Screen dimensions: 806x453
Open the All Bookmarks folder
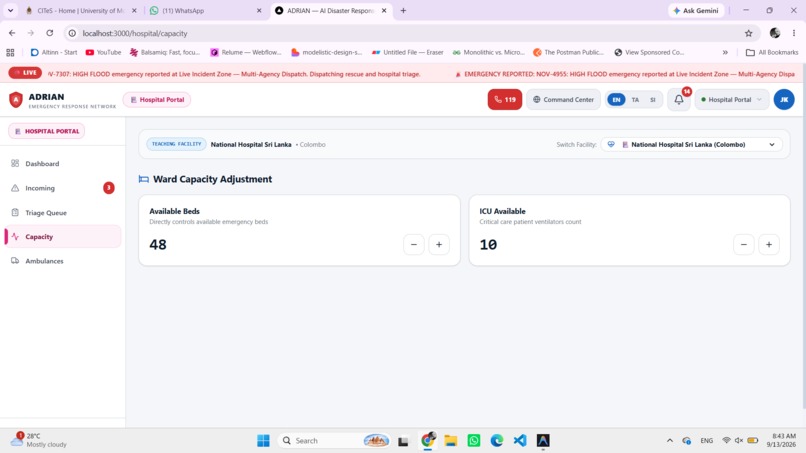tap(772, 52)
